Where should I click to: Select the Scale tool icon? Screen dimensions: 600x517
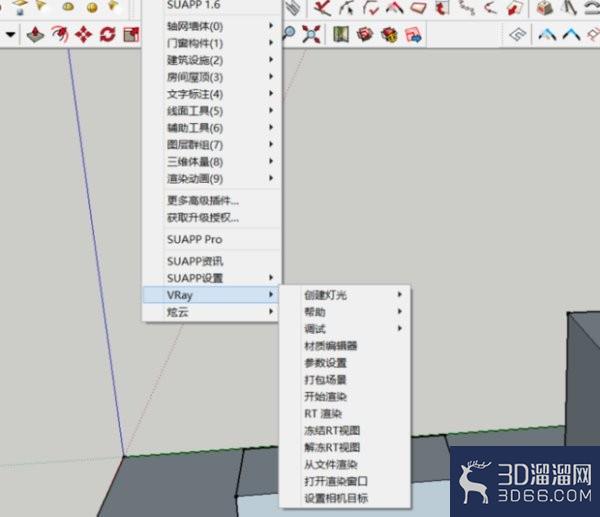(131, 35)
